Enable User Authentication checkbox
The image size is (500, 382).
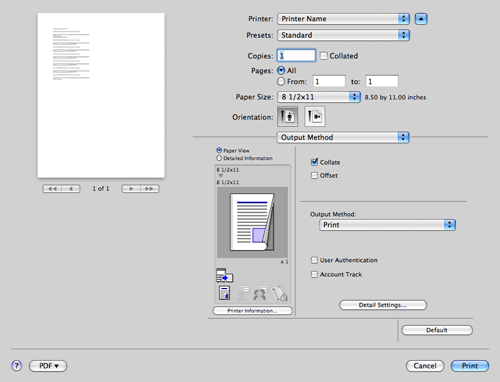[x=314, y=260]
